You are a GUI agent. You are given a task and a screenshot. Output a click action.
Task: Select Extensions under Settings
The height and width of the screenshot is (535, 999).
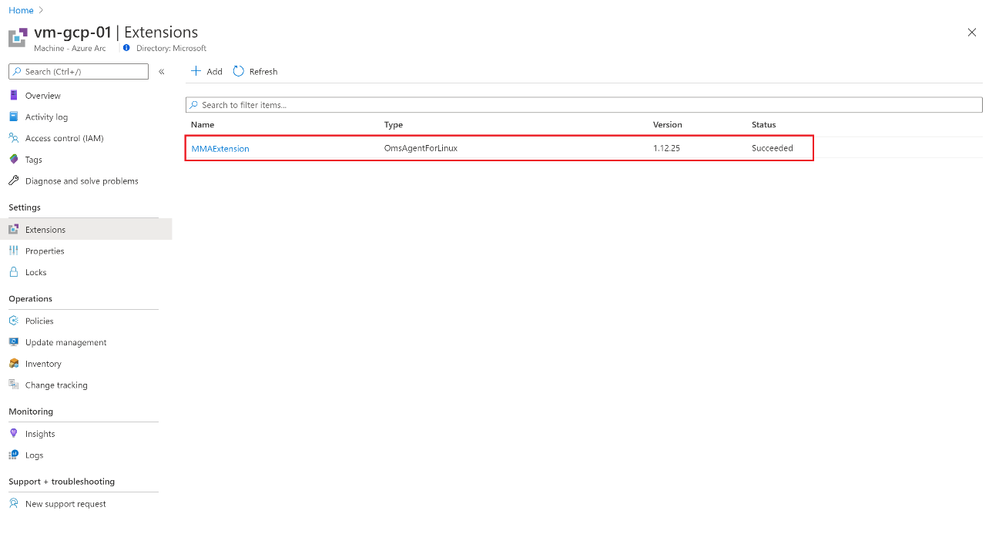click(x=45, y=229)
